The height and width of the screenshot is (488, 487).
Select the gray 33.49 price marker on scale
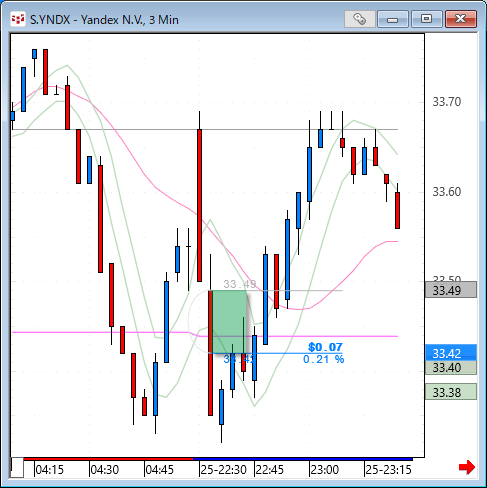coord(451,290)
